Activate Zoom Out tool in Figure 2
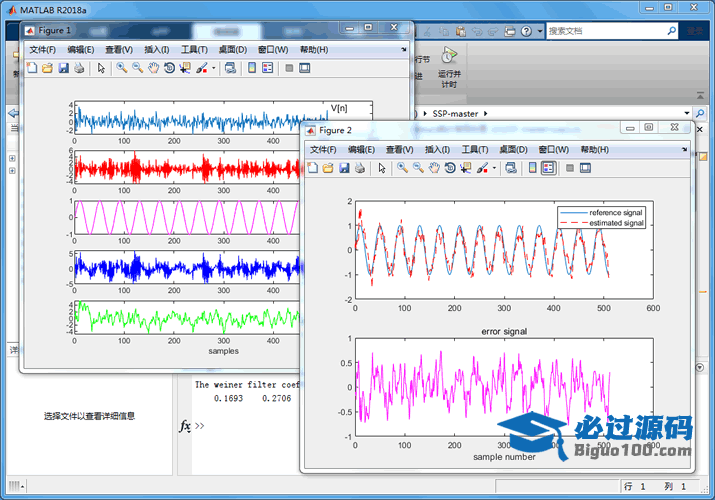 tap(418, 168)
